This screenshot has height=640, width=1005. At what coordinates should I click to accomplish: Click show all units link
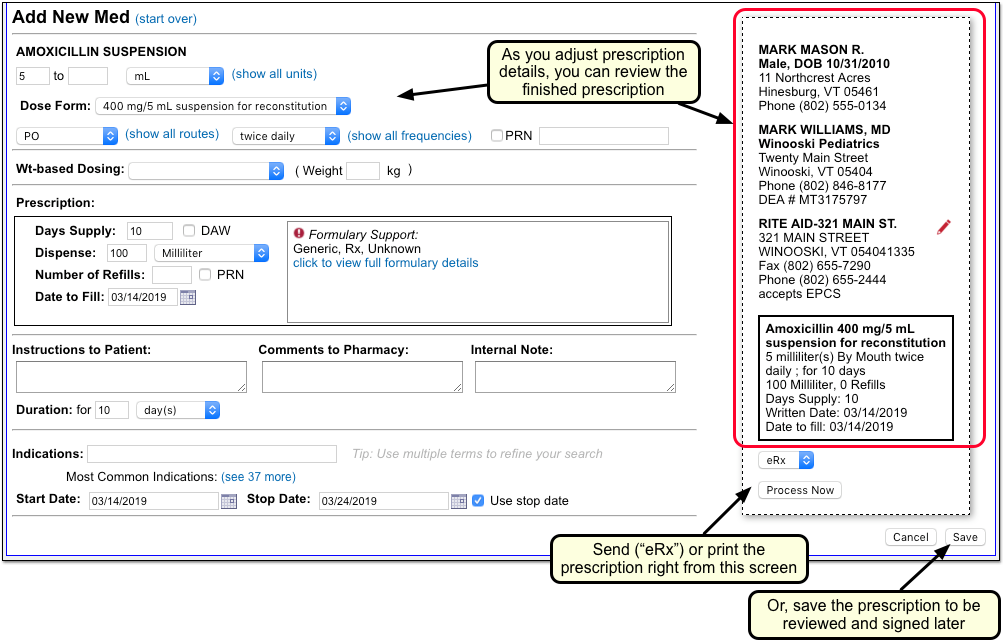point(274,74)
